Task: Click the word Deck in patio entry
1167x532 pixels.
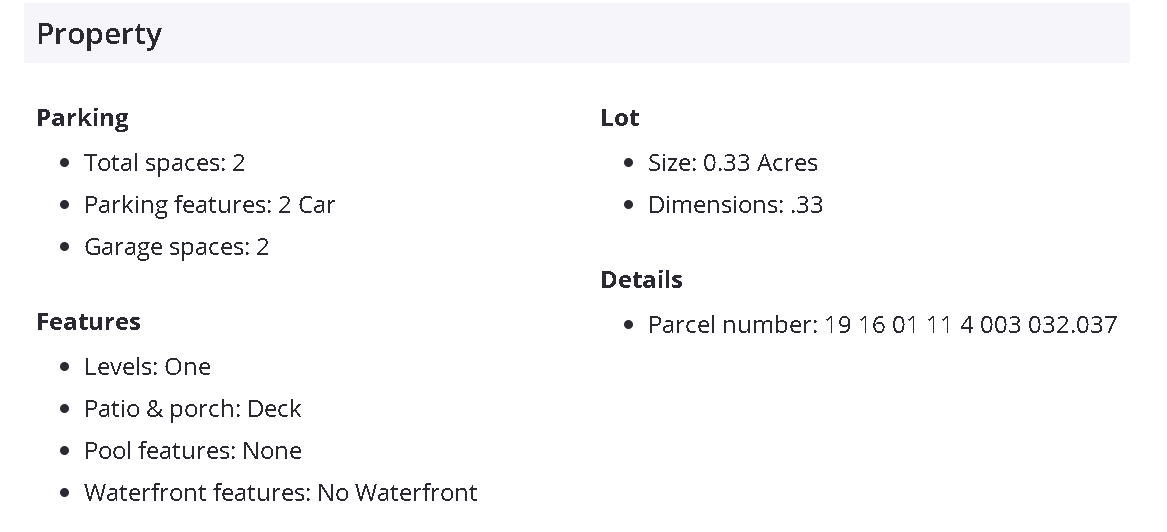Action: [x=274, y=409]
